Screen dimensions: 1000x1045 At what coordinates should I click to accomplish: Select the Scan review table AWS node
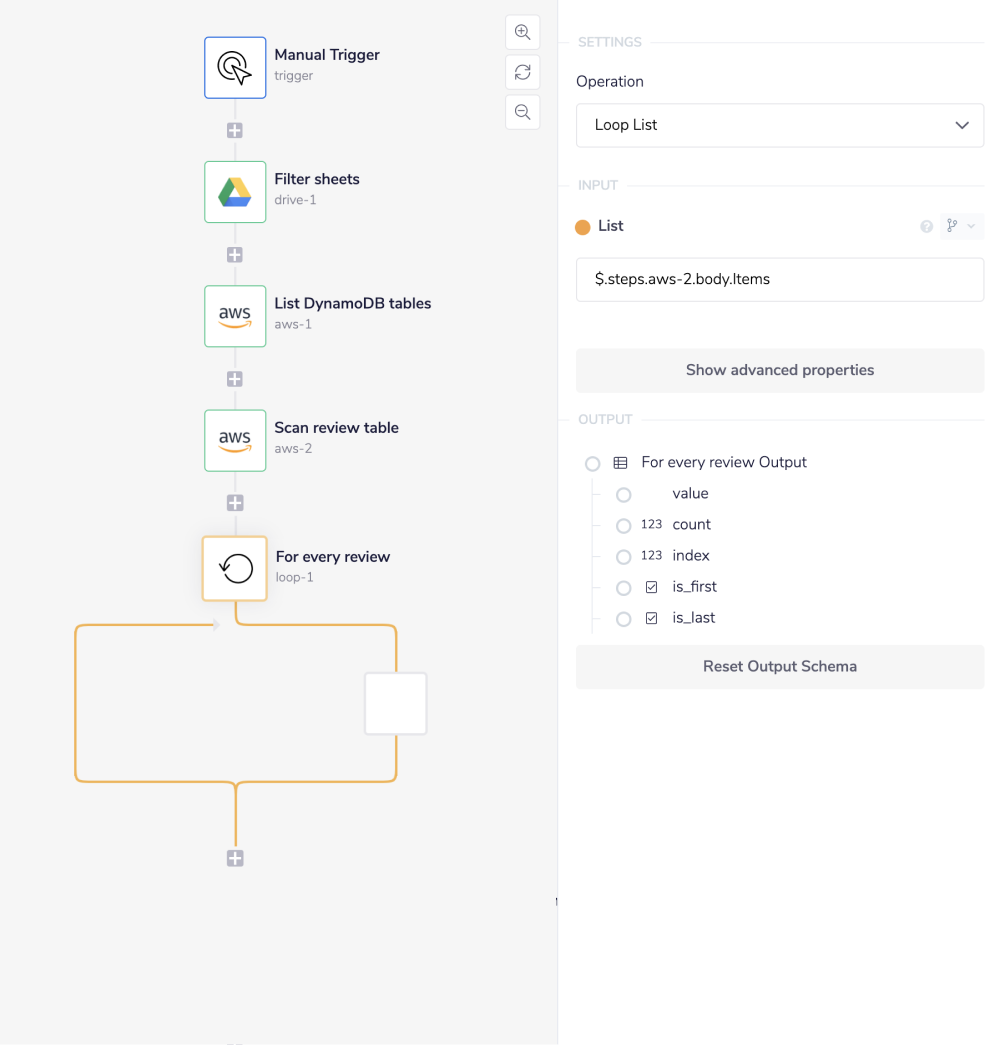235,440
